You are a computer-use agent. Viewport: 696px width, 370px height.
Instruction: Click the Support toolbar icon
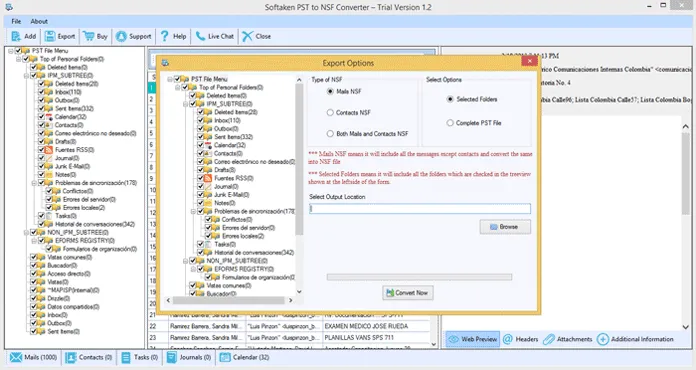[121, 36]
